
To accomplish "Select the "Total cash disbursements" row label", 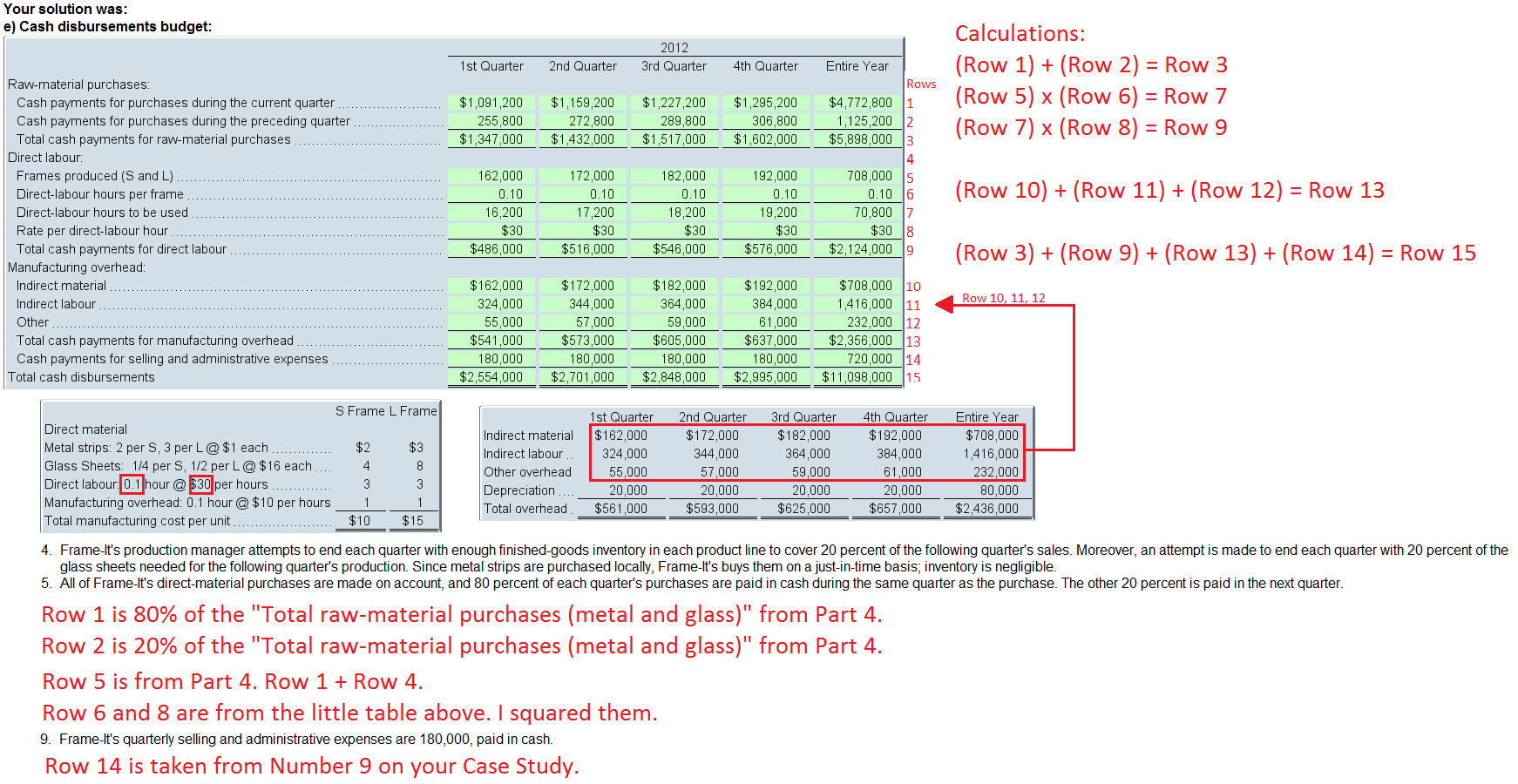I will pyautogui.click(x=81, y=377).
